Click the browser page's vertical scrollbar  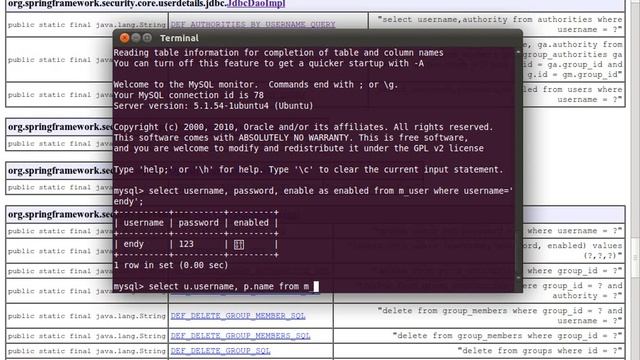pyautogui.click(x=635, y=180)
